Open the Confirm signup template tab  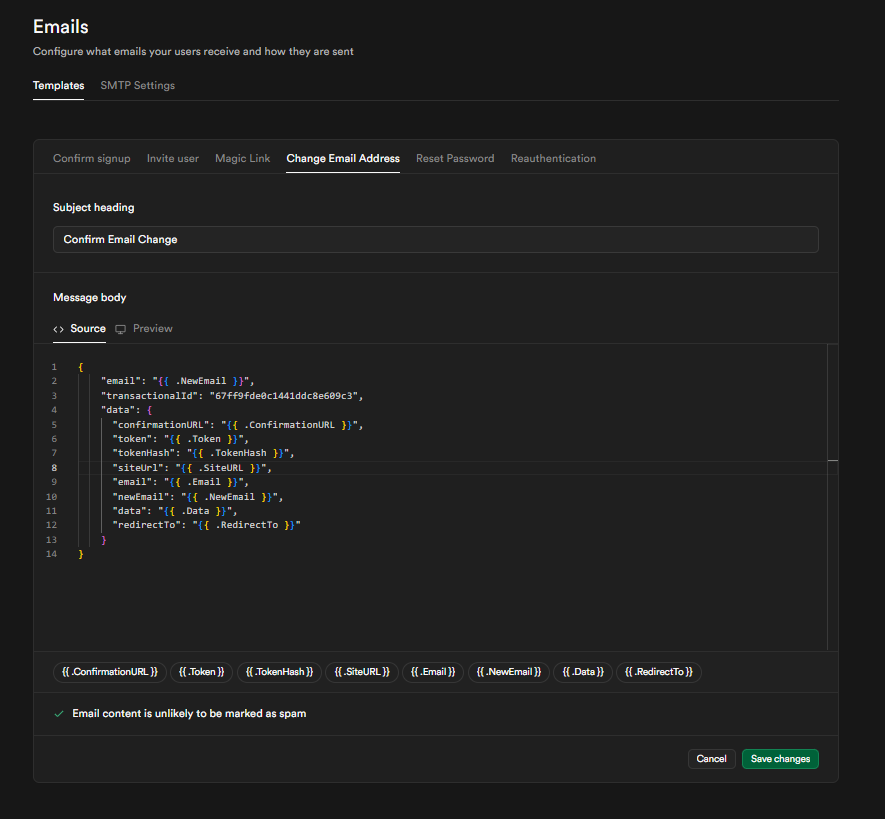[x=91, y=158]
